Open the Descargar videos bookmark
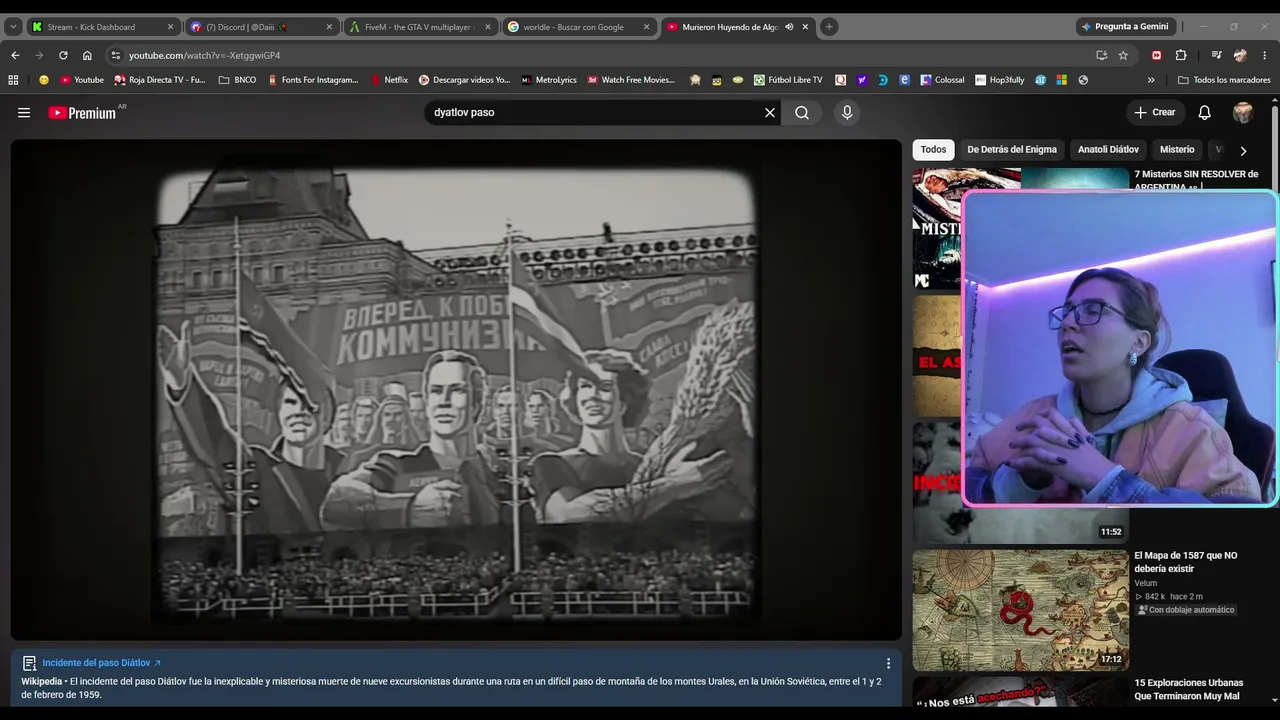1280x720 pixels. (x=465, y=80)
